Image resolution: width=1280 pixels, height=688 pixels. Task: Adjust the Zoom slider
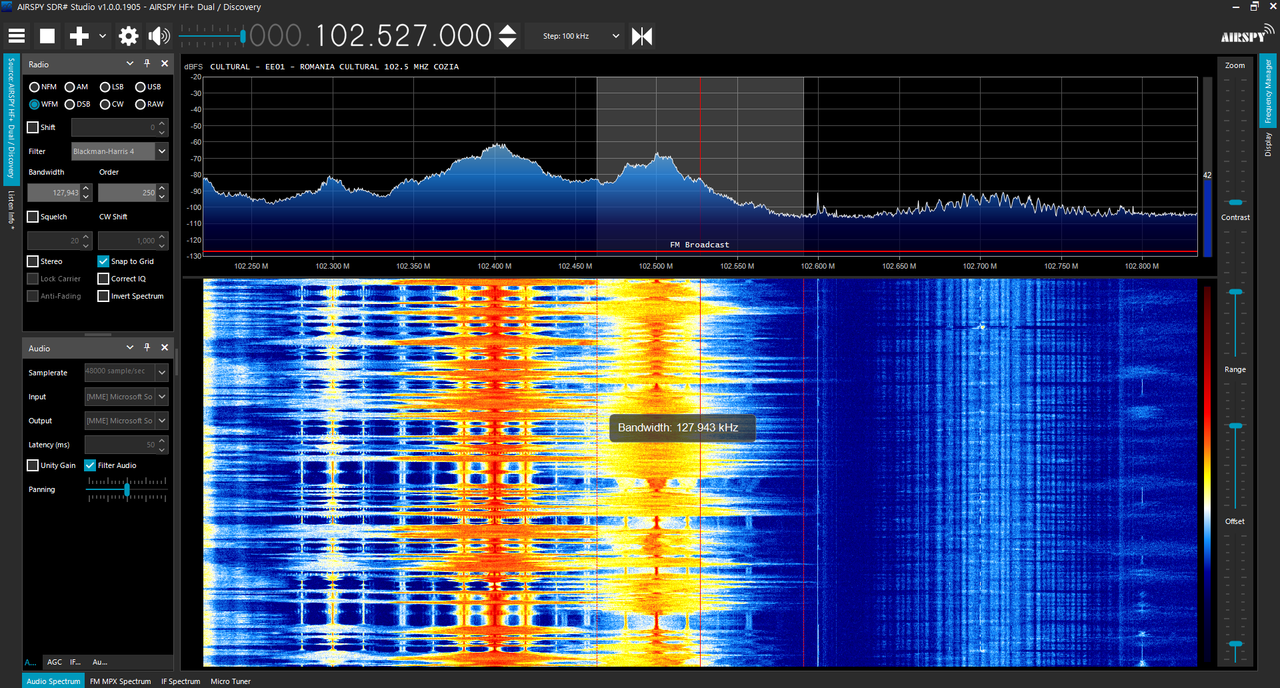pos(1236,202)
